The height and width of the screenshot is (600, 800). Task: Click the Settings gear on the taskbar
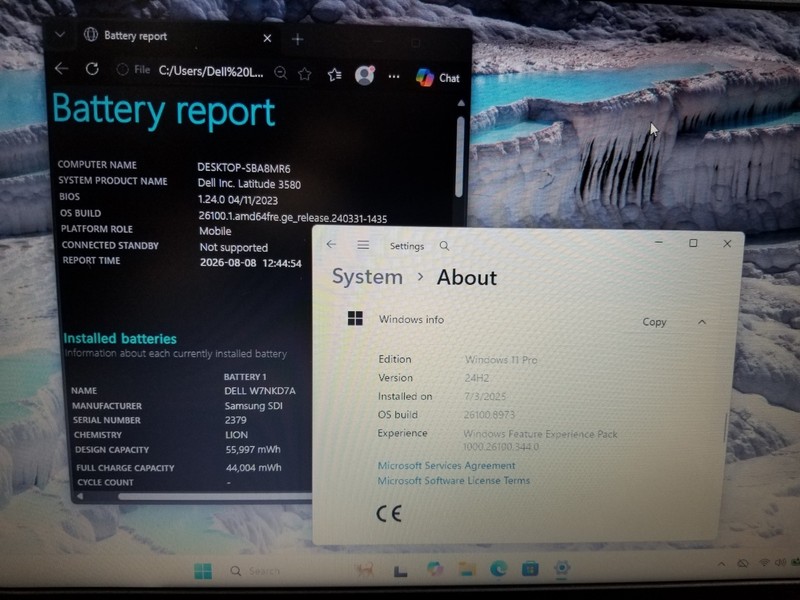562,568
